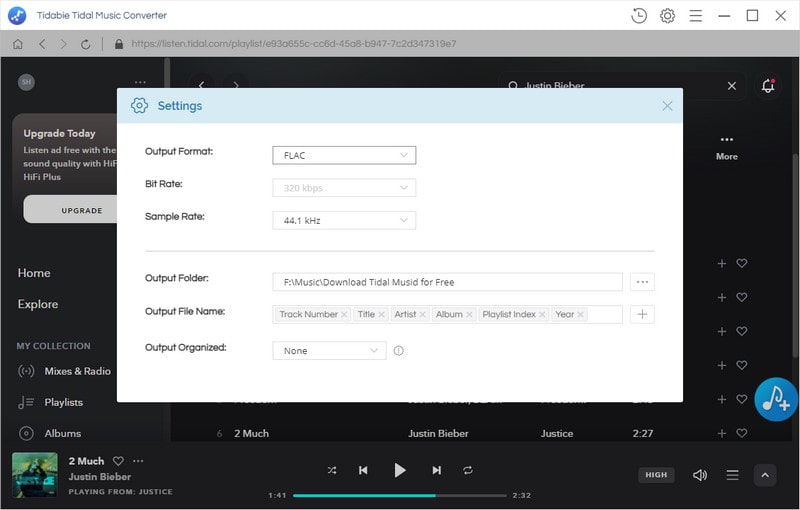Change streaming quality via HIGH badge
800x510 pixels.
point(656,475)
